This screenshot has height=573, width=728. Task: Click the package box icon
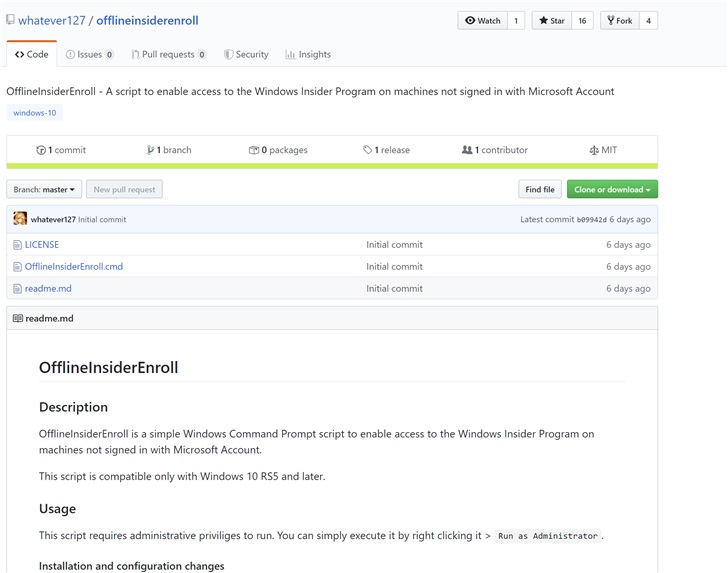(254, 150)
